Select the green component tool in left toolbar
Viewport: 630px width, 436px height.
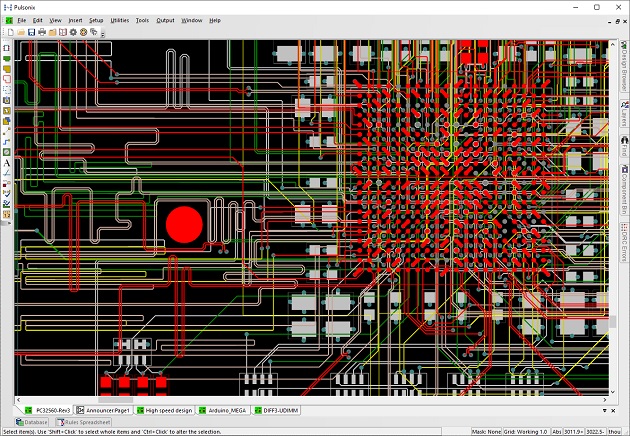[7, 59]
